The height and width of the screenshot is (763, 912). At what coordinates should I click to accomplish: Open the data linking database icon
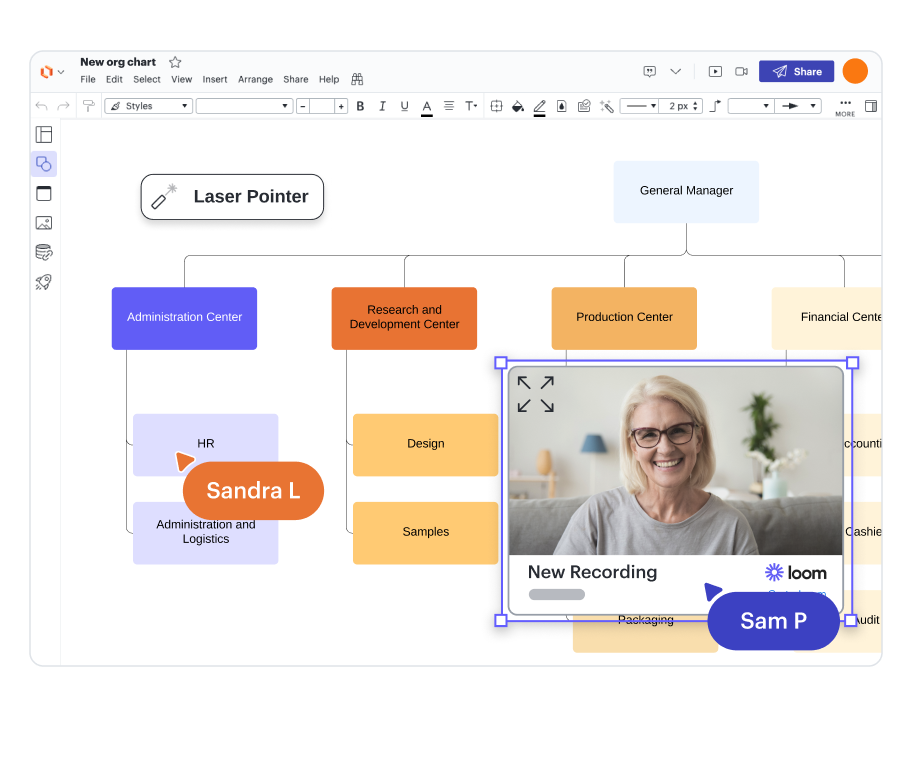[44, 252]
